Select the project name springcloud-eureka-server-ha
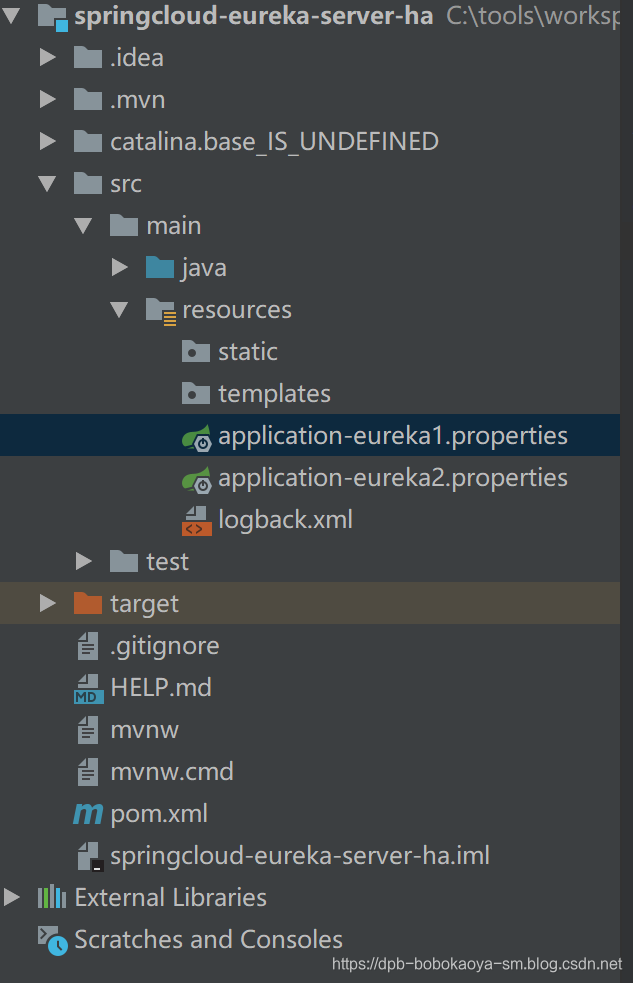Viewport: 633px width, 983px height. click(x=254, y=16)
